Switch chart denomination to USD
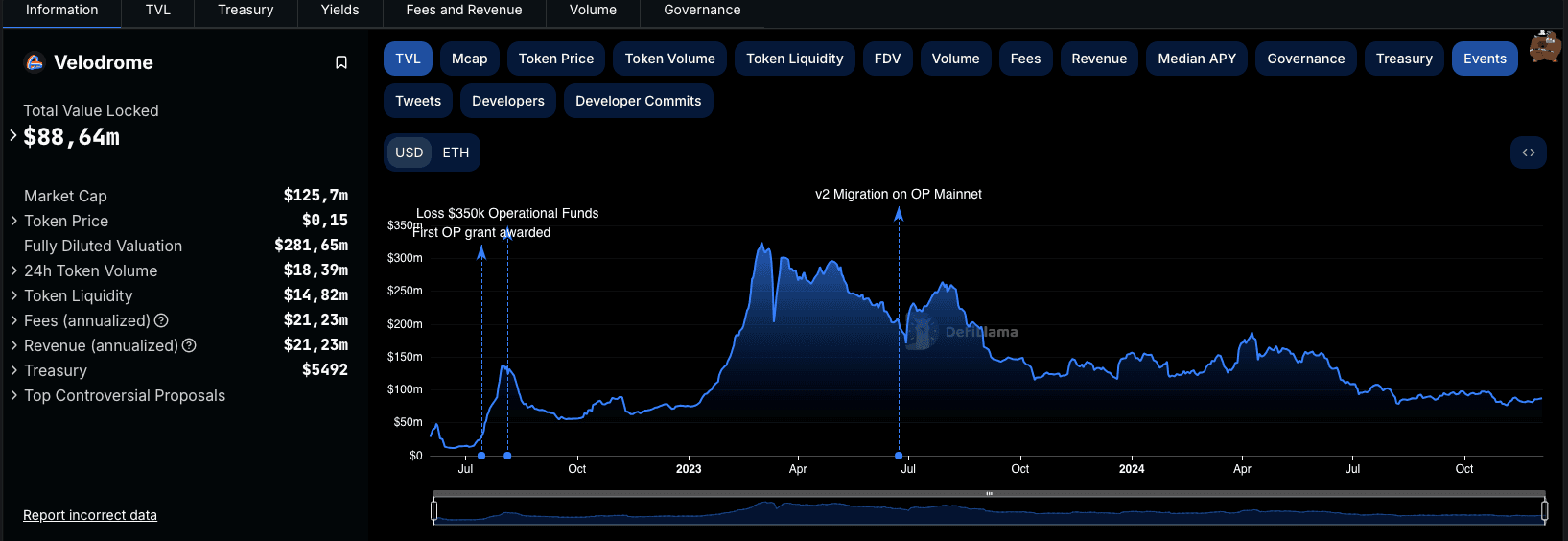The height and width of the screenshot is (541, 1568). point(410,153)
